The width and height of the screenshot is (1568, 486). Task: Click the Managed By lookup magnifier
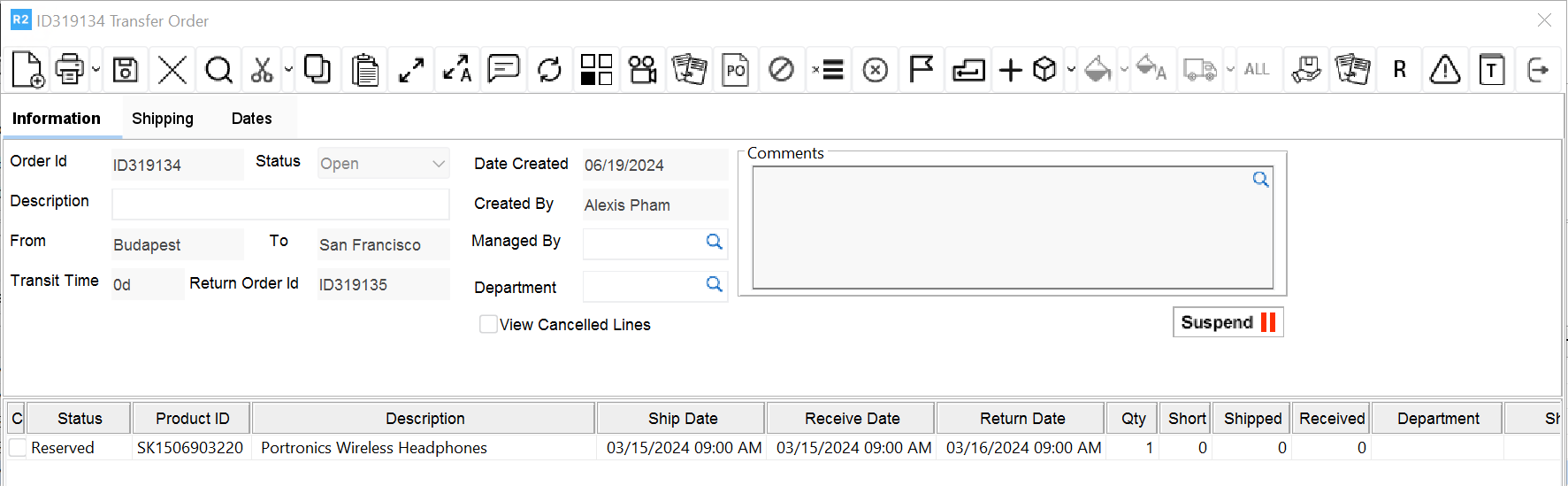click(714, 242)
